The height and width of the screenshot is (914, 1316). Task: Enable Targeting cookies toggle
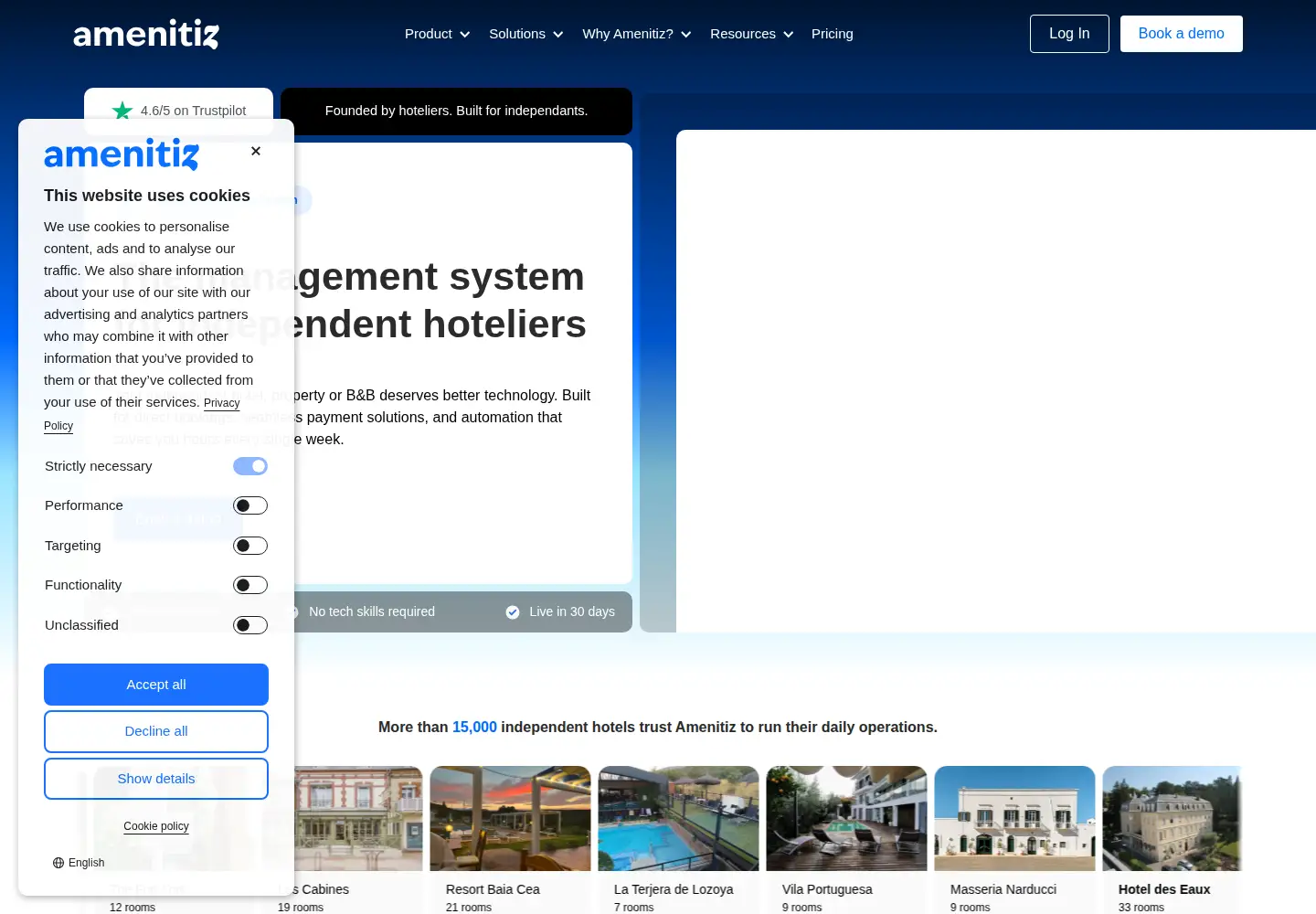pos(250,546)
